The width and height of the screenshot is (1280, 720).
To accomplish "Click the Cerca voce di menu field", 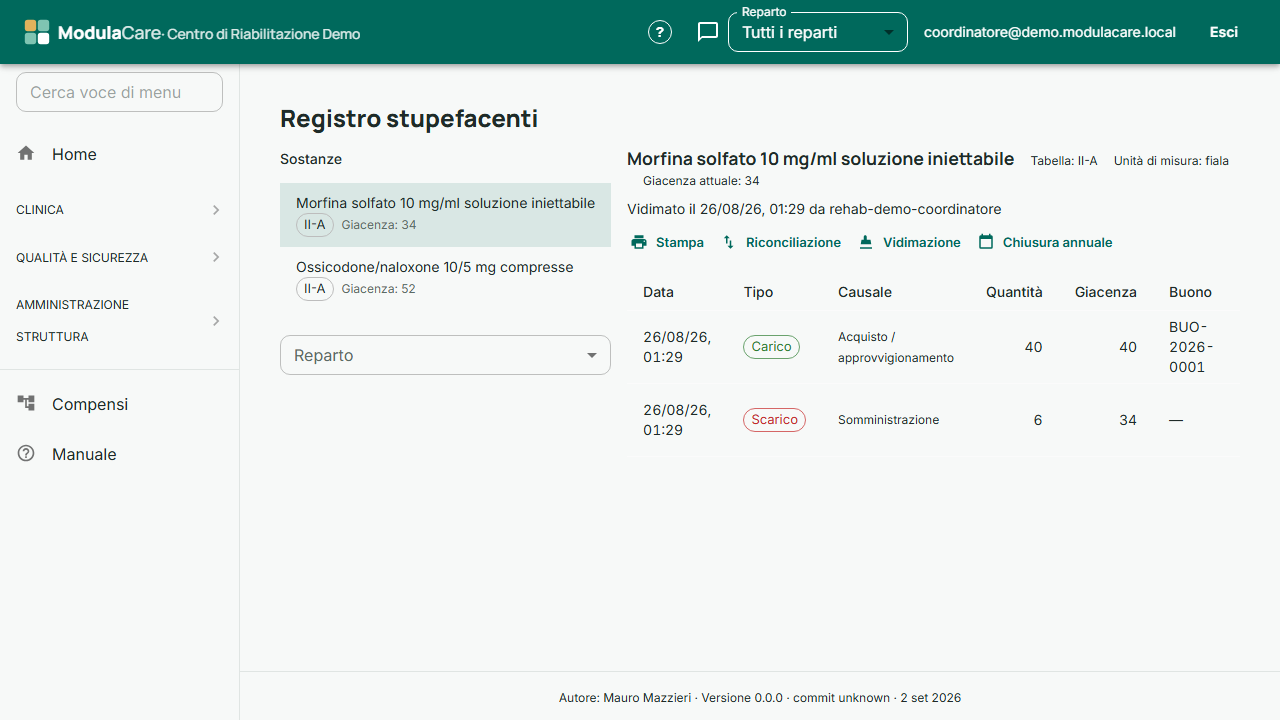I will pos(119,92).
